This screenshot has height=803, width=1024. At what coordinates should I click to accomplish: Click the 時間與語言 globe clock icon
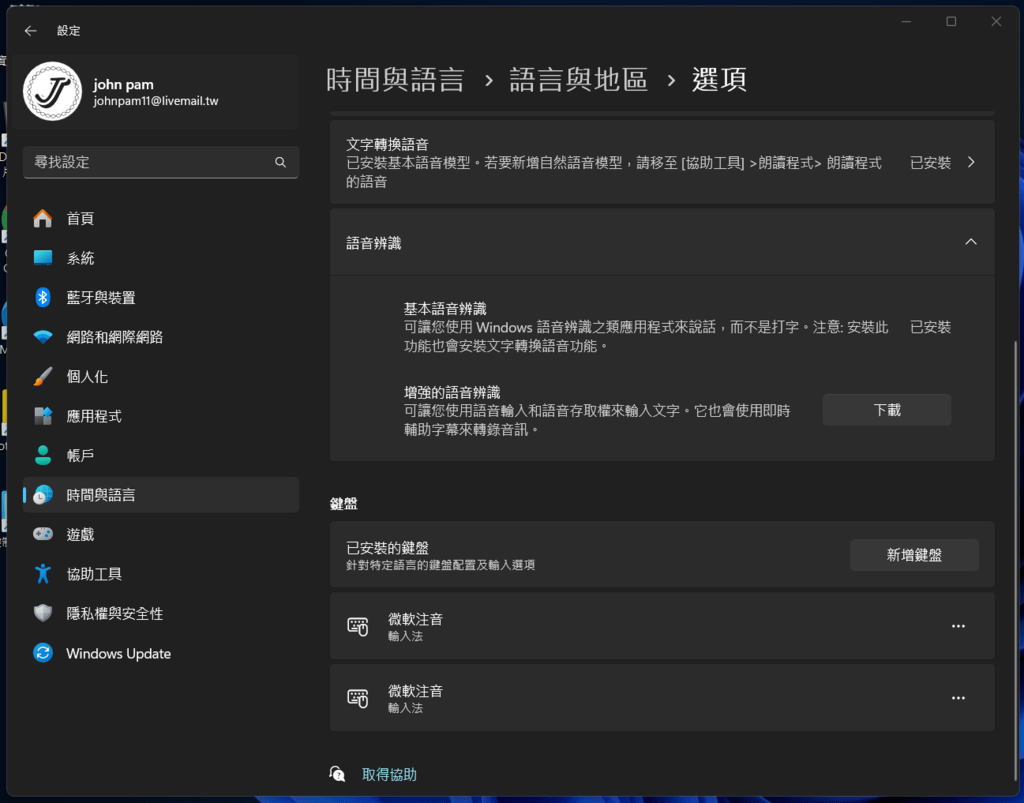pyautogui.click(x=43, y=495)
